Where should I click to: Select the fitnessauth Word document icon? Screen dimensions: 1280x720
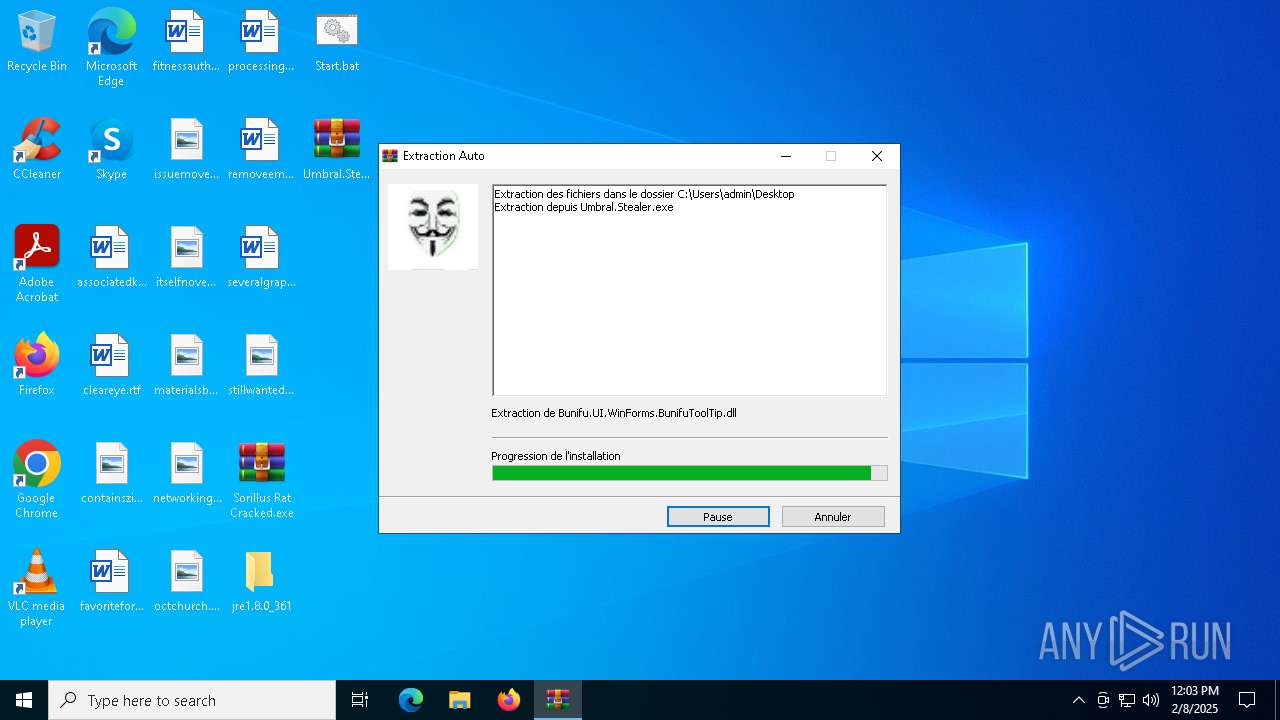point(186,42)
